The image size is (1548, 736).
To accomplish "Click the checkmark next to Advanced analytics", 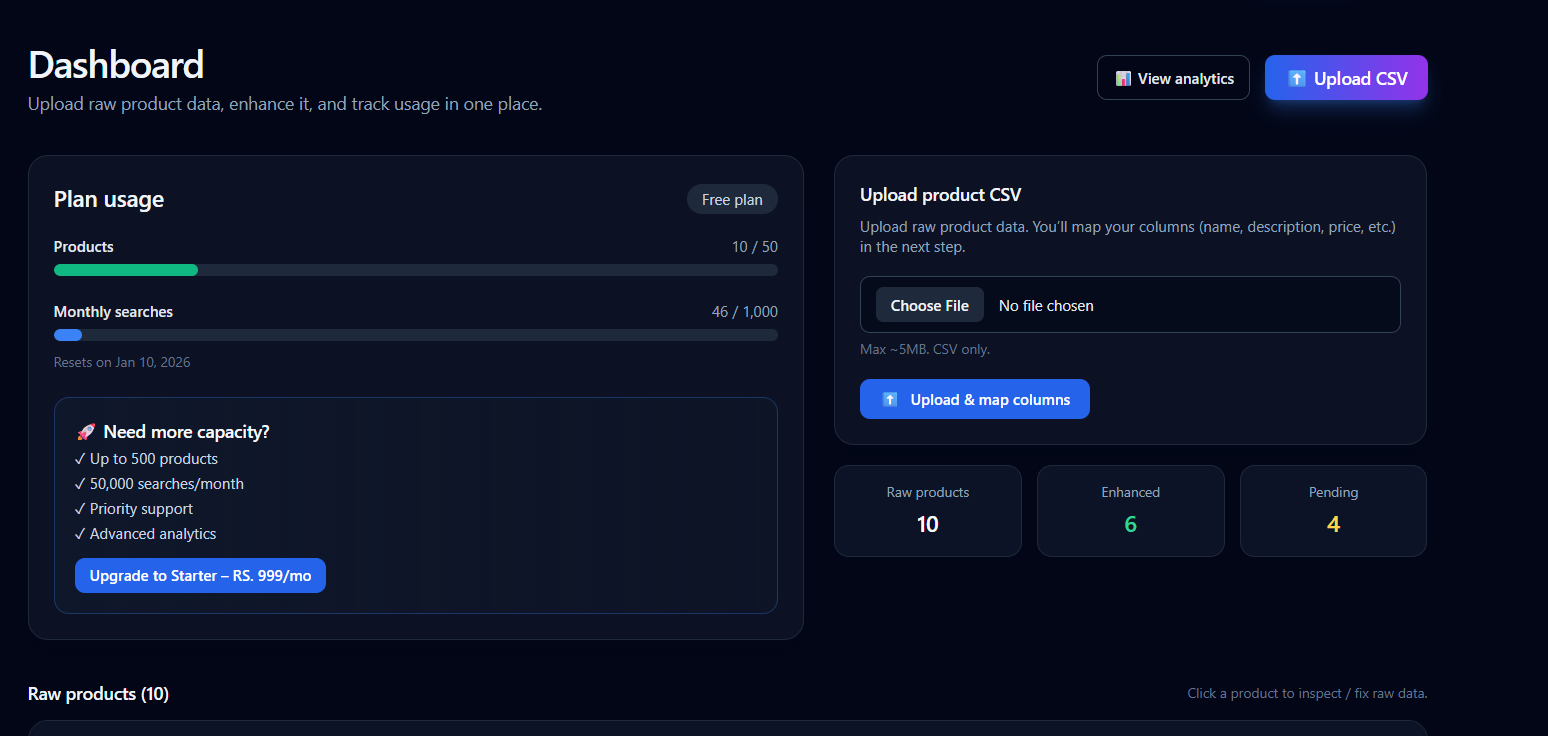I will click(x=80, y=533).
